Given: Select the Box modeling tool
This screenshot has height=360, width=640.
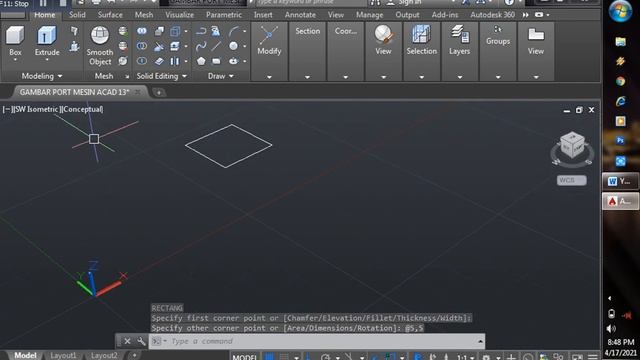Looking at the screenshot, I should pyautogui.click(x=15, y=41).
